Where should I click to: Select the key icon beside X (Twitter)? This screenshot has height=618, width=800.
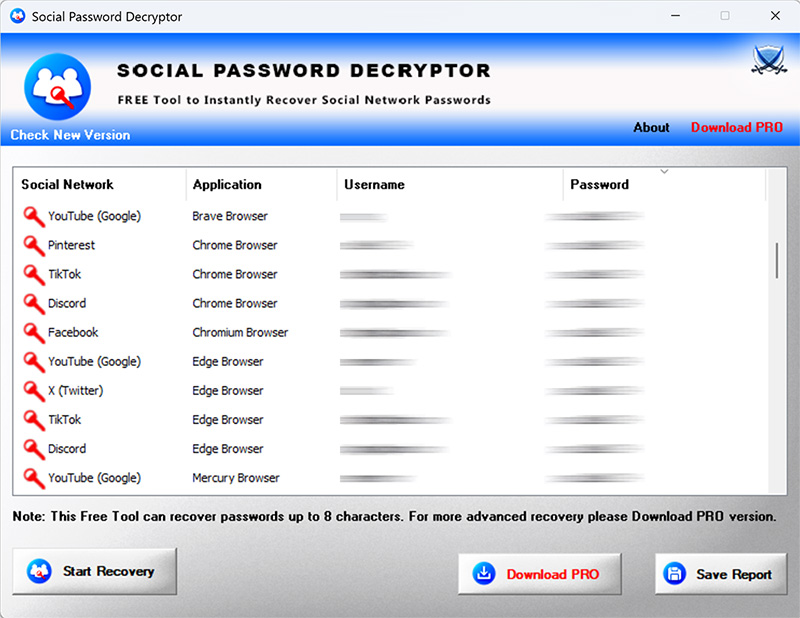[x=34, y=390]
